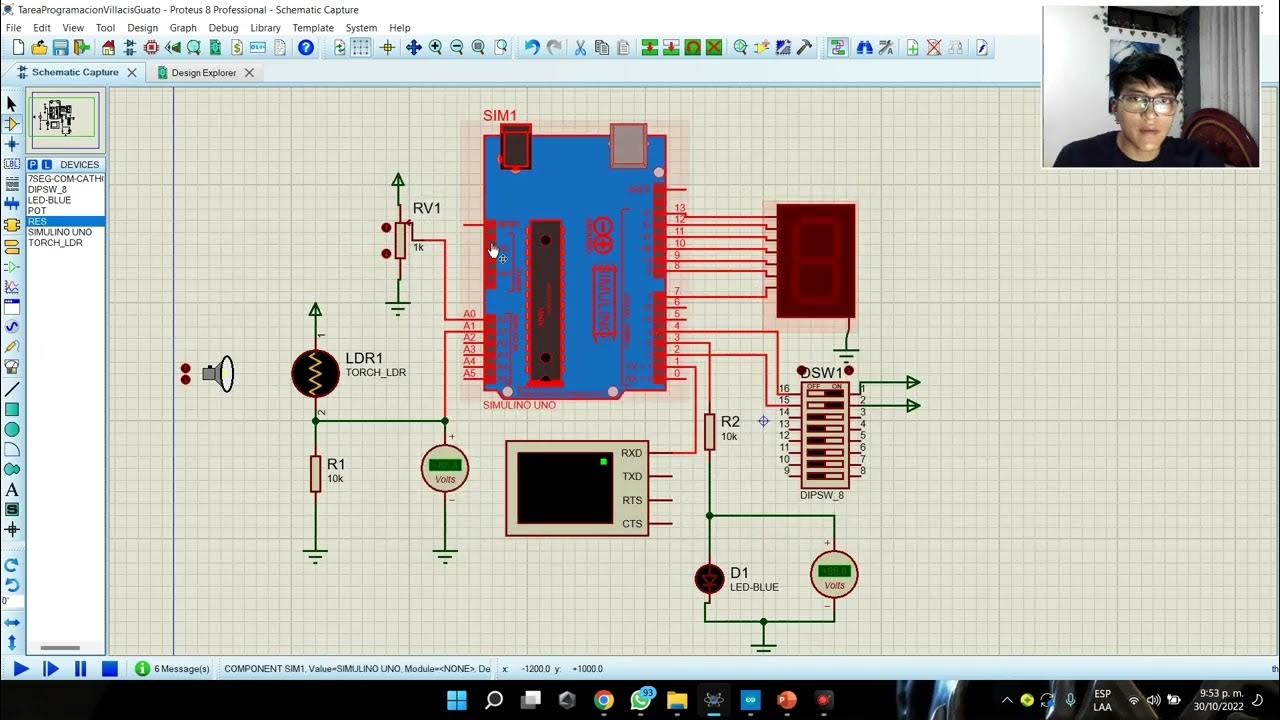This screenshot has width=1280, height=720.
Task: Select Component Mode tool in sidebar
Action: point(12,124)
